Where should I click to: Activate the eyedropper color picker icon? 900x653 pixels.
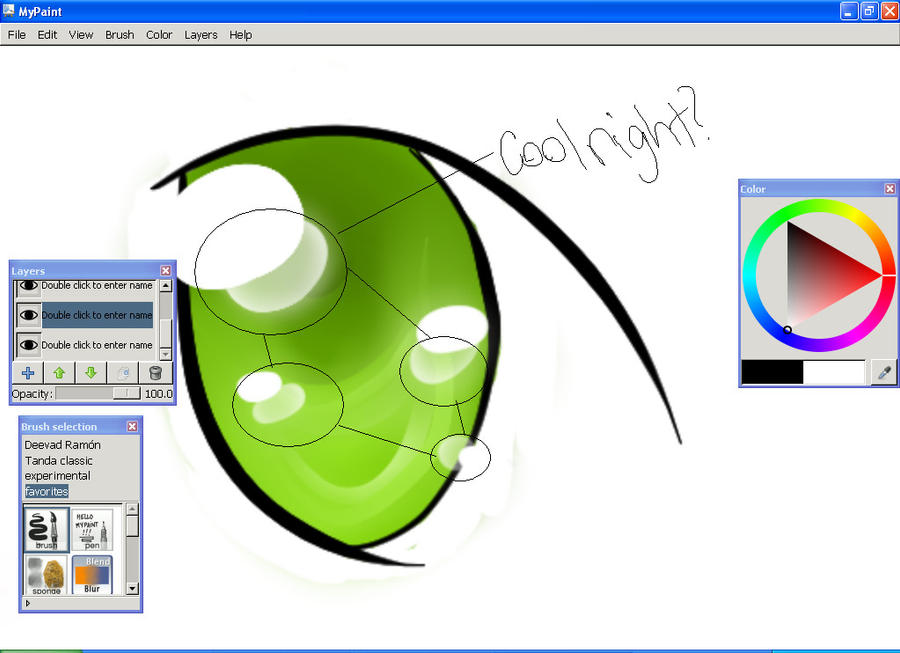pos(884,372)
